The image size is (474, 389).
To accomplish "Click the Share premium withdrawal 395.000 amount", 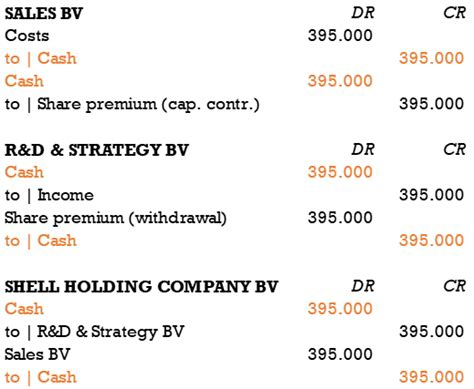I will pos(340,218).
